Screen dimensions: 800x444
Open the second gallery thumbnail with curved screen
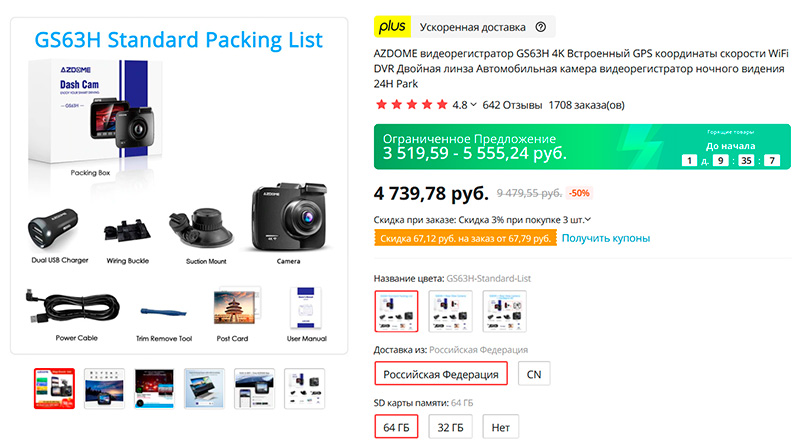pyautogui.click(x=104, y=388)
